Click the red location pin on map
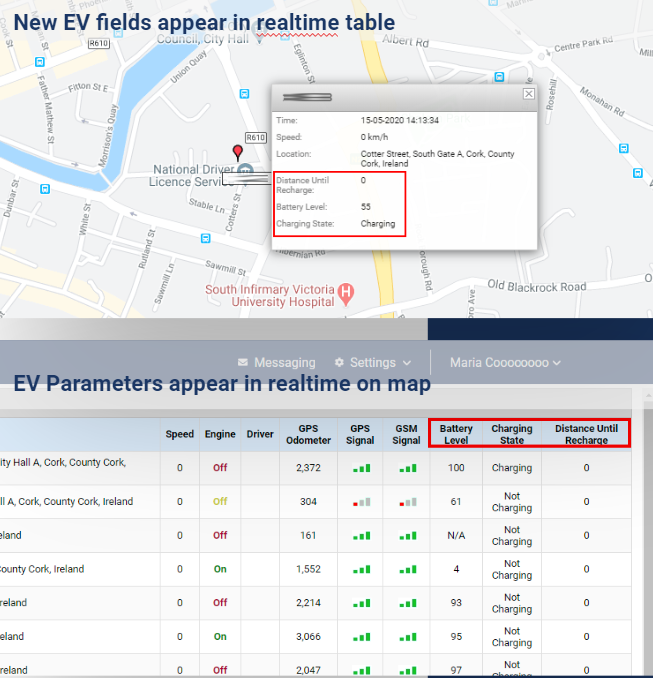 pos(237,153)
